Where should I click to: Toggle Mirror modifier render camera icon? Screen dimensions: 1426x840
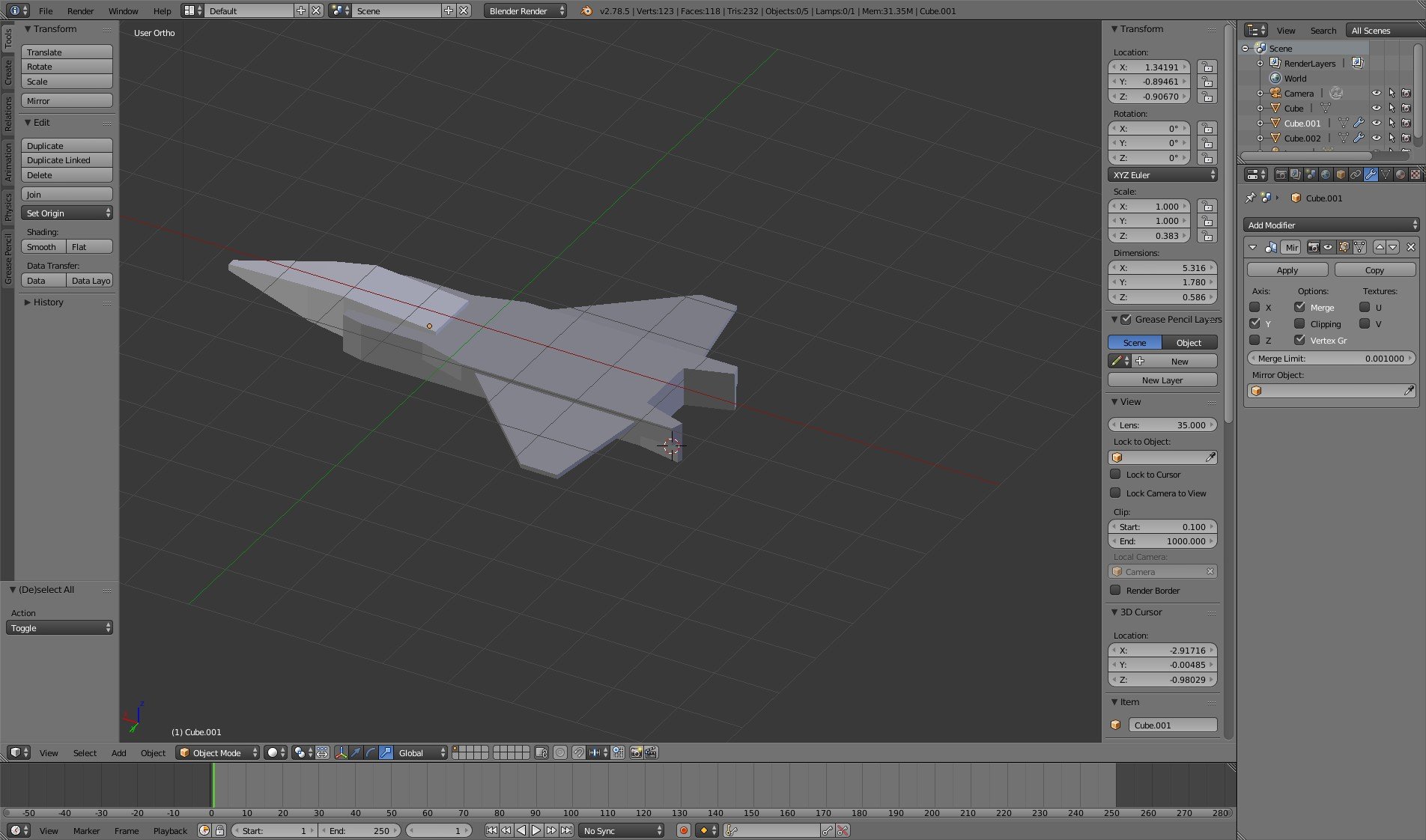click(1313, 247)
